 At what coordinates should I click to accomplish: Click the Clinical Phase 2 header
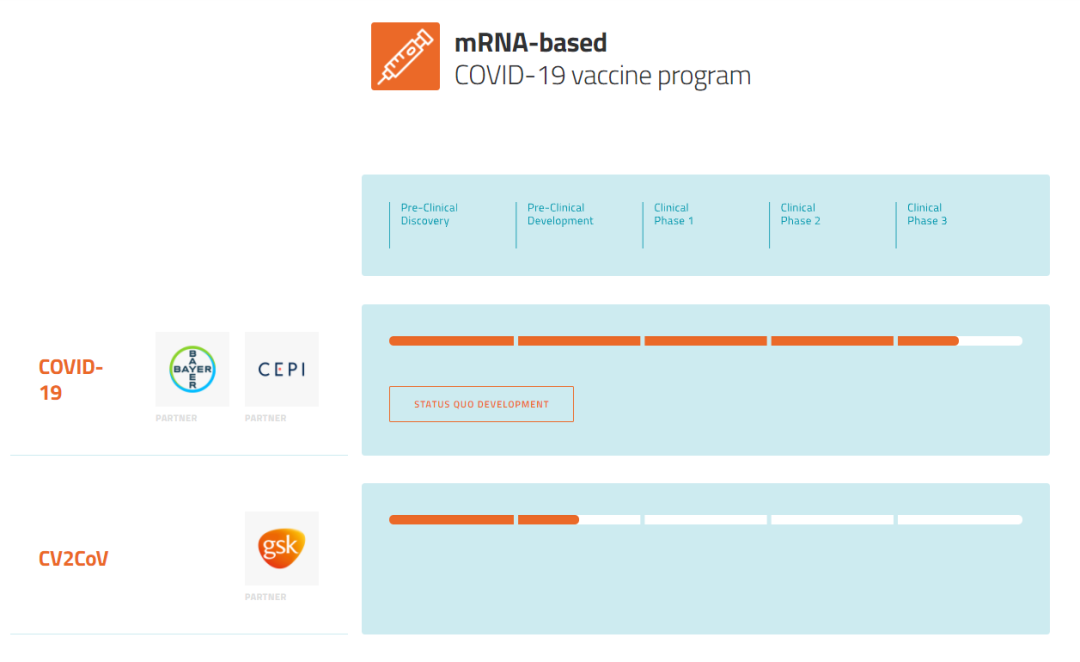point(800,214)
